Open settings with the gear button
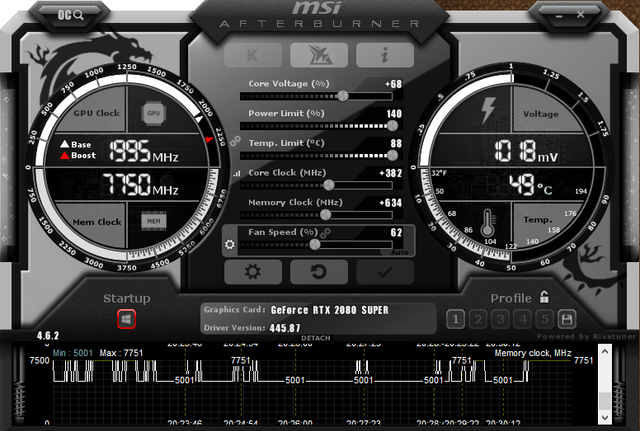 tap(253, 272)
